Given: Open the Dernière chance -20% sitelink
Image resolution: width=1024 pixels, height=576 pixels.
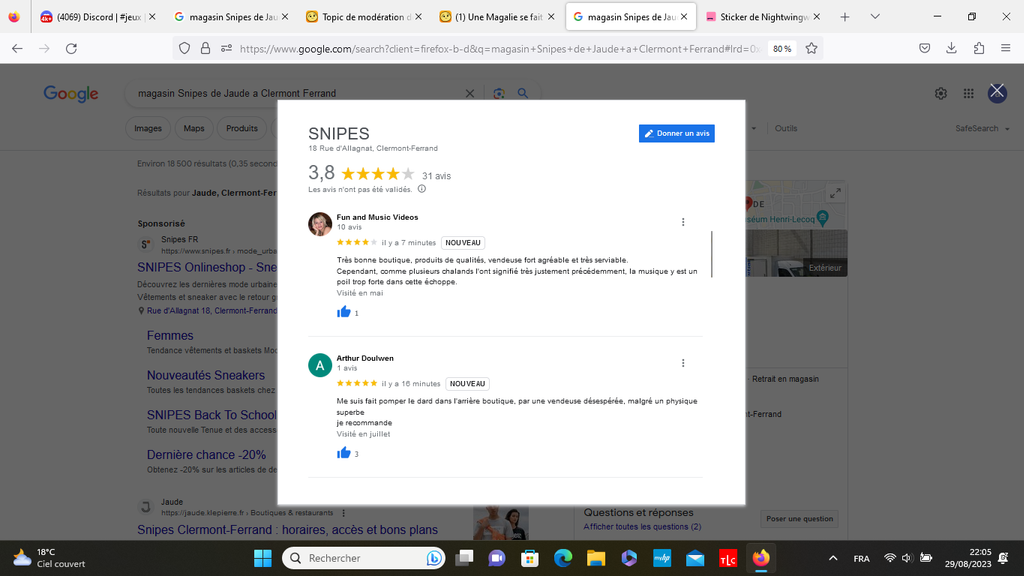Looking at the screenshot, I should pyautogui.click(x=206, y=455).
